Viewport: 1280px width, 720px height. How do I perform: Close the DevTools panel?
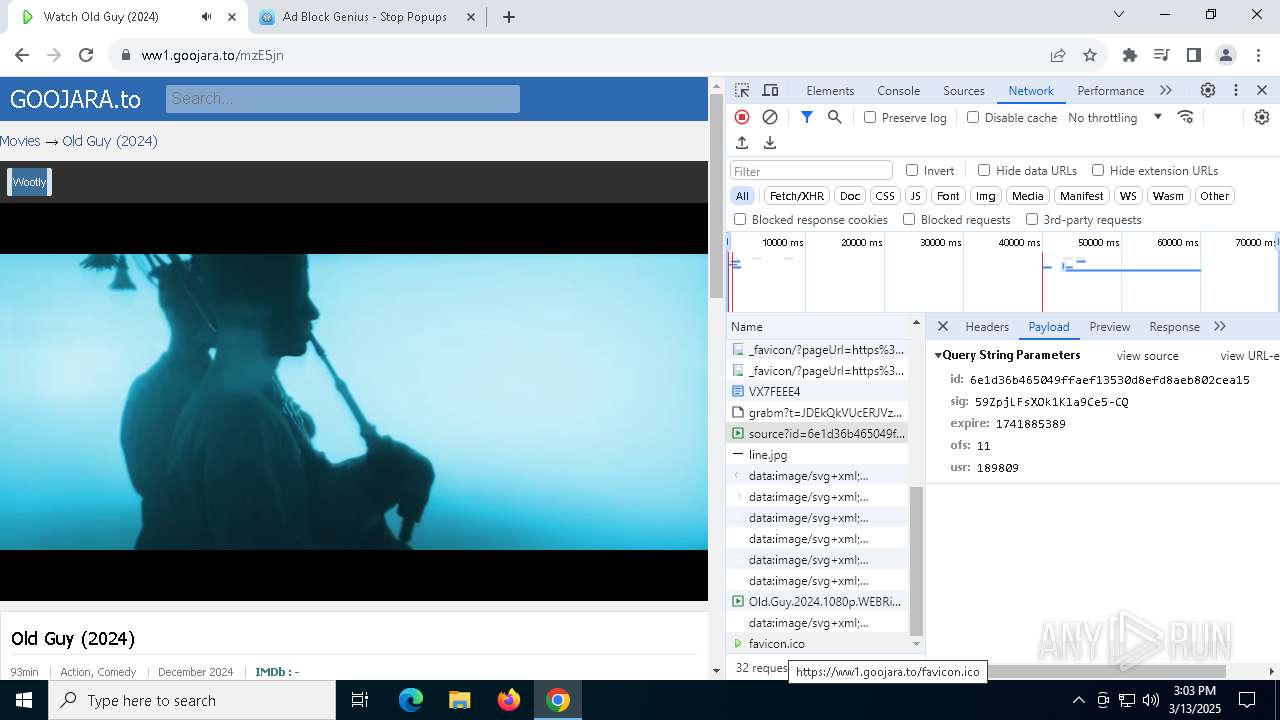pos(1262,90)
